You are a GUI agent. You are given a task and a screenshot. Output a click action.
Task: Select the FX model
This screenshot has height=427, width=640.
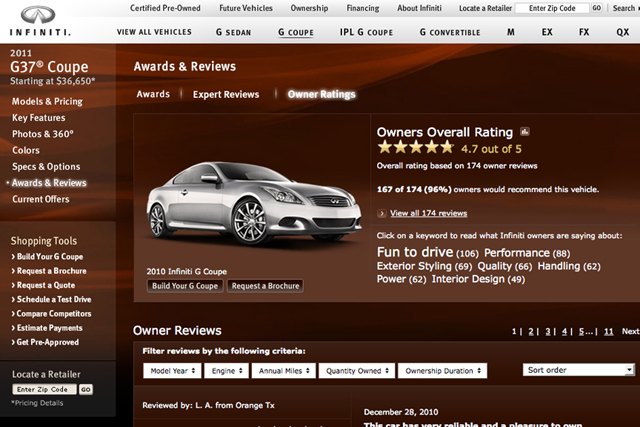pyautogui.click(x=584, y=32)
